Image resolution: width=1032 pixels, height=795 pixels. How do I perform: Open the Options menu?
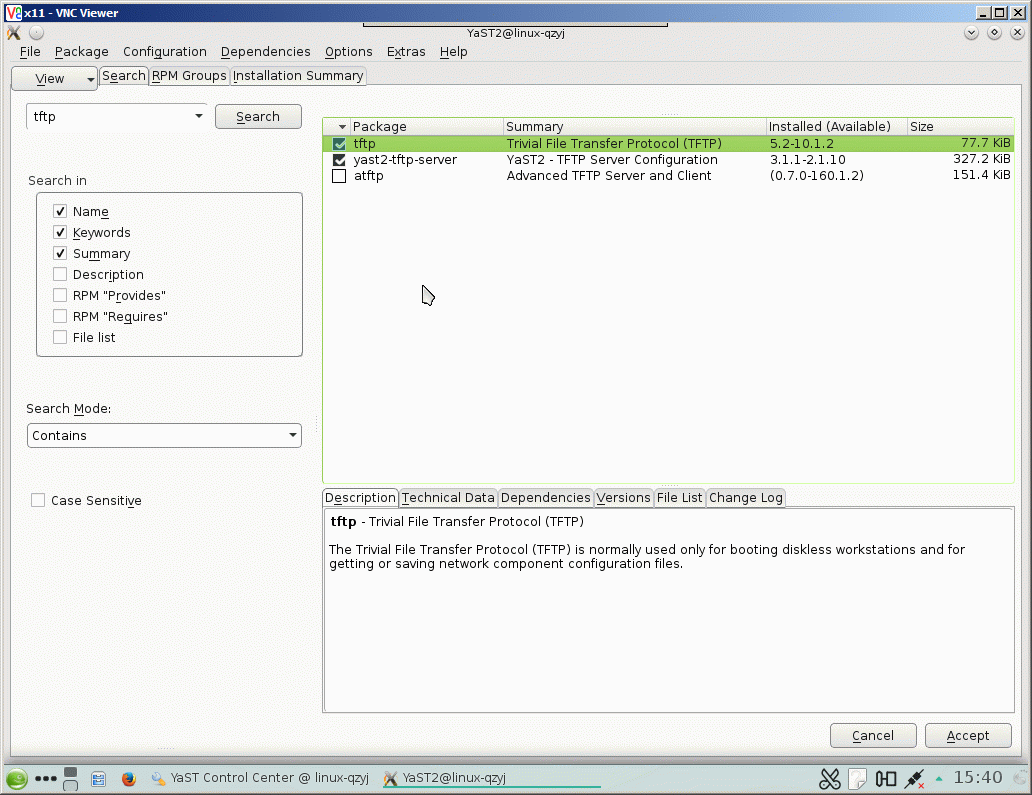pyautogui.click(x=348, y=51)
